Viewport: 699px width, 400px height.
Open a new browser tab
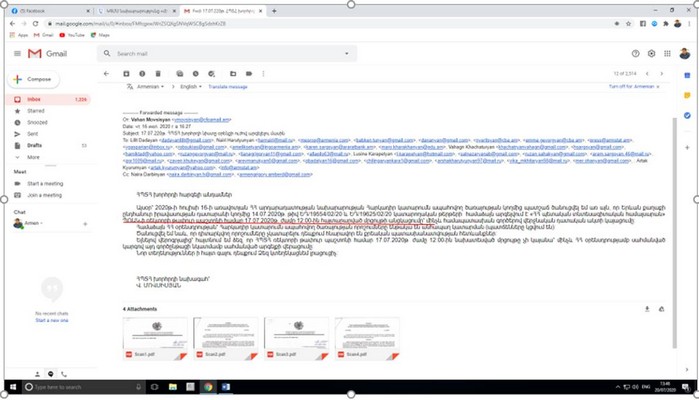274,11
